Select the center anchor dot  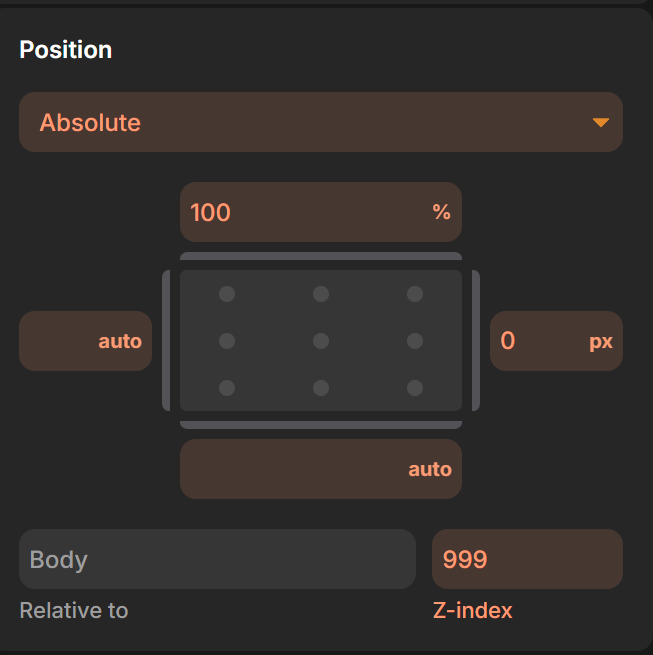321,341
